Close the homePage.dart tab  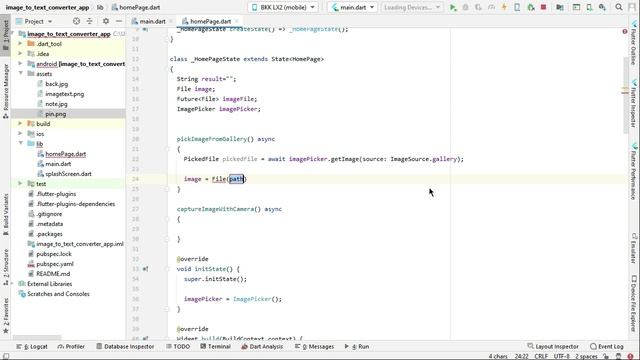(x=237, y=21)
